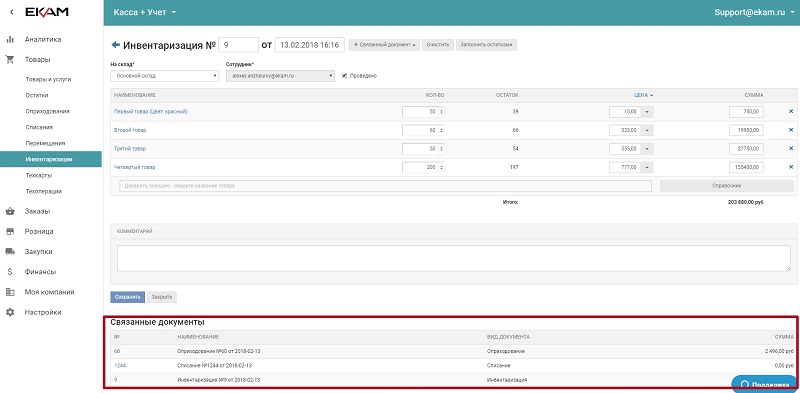This screenshot has height=393, width=800.
Task: Collapse sidebar using the chevron by EKAM logo
Action: pos(12,12)
